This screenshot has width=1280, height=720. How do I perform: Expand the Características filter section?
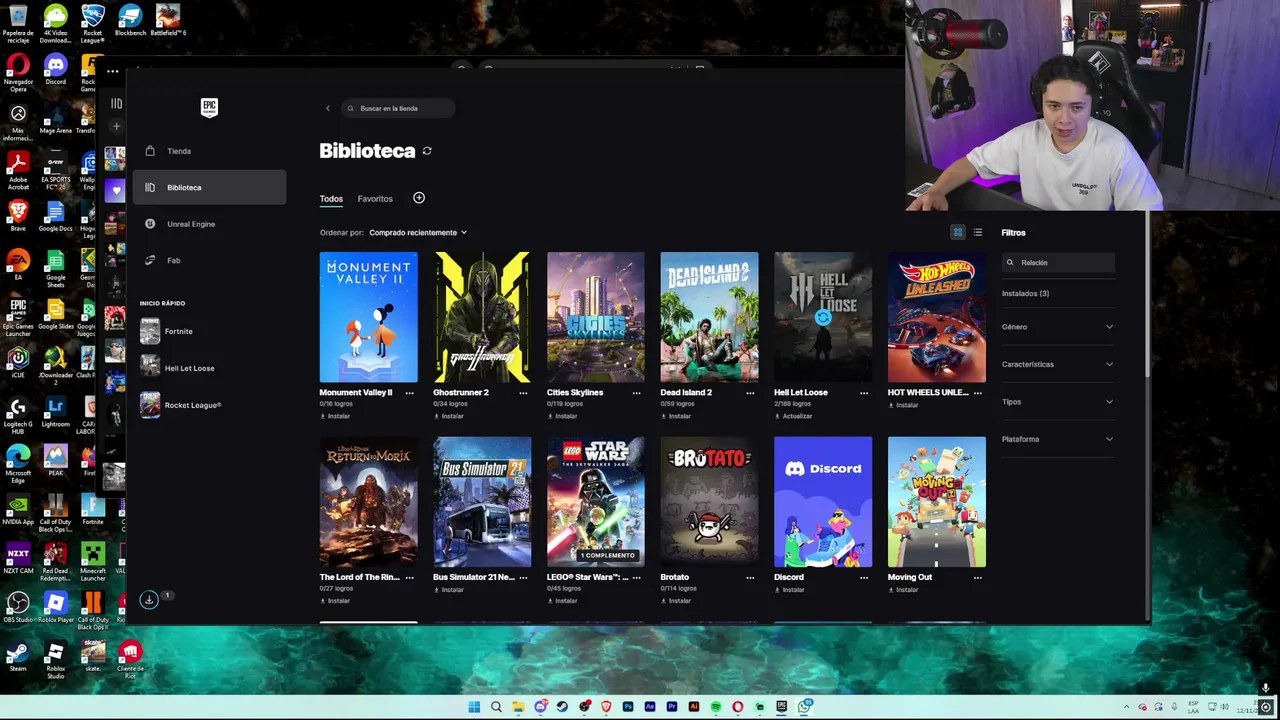click(1058, 364)
